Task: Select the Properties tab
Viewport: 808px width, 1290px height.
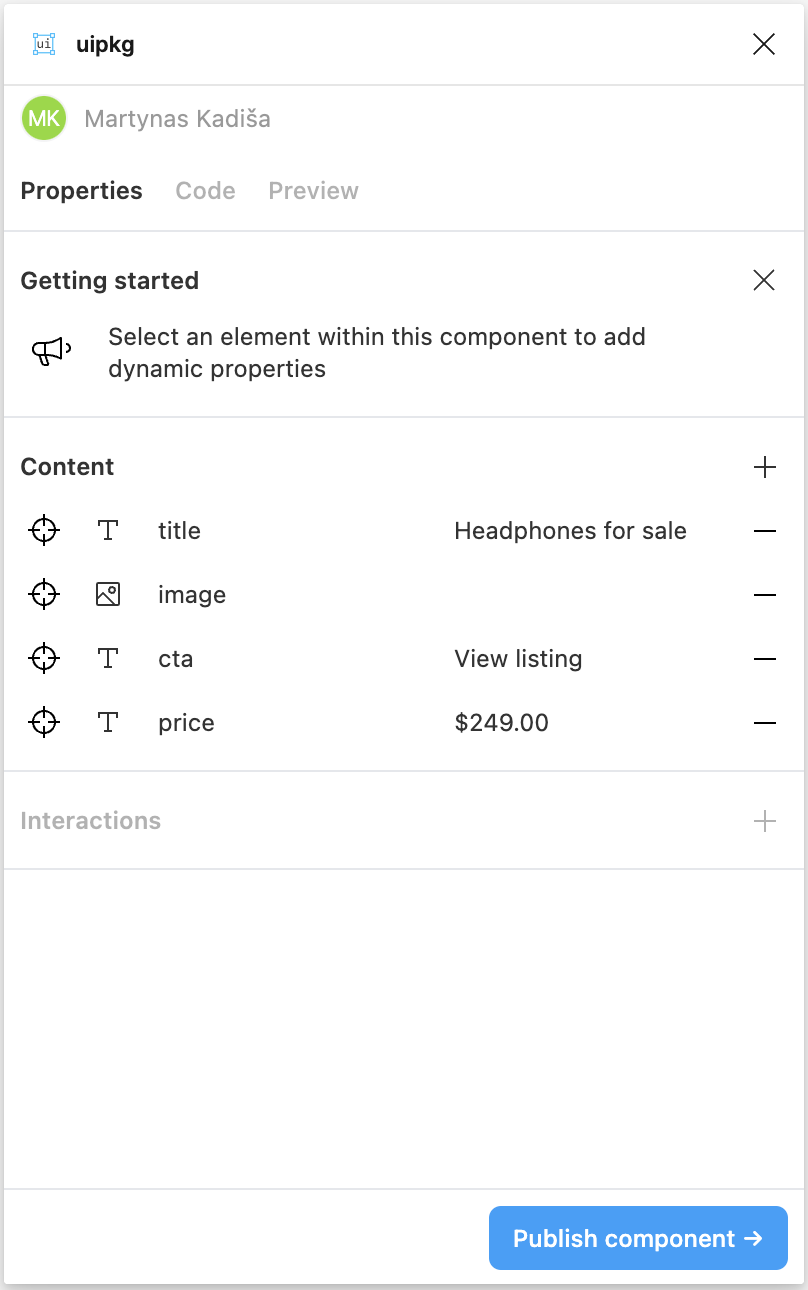Action: pos(81,191)
